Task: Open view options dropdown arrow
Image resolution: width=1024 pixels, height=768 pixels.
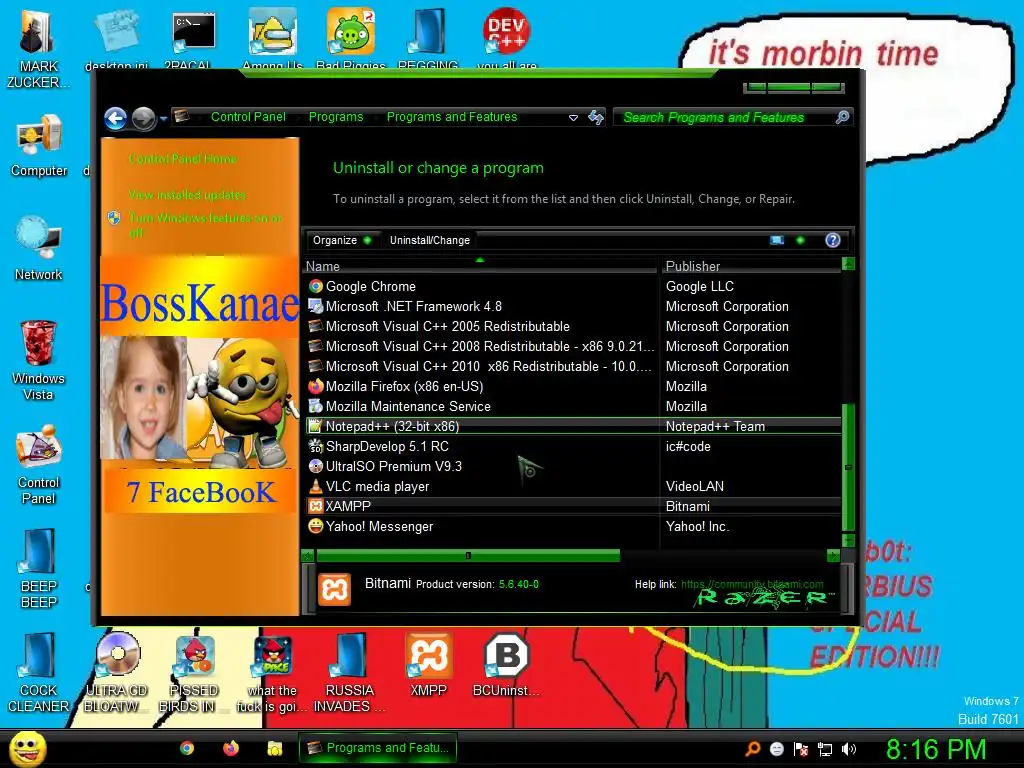Action: click(x=800, y=240)
